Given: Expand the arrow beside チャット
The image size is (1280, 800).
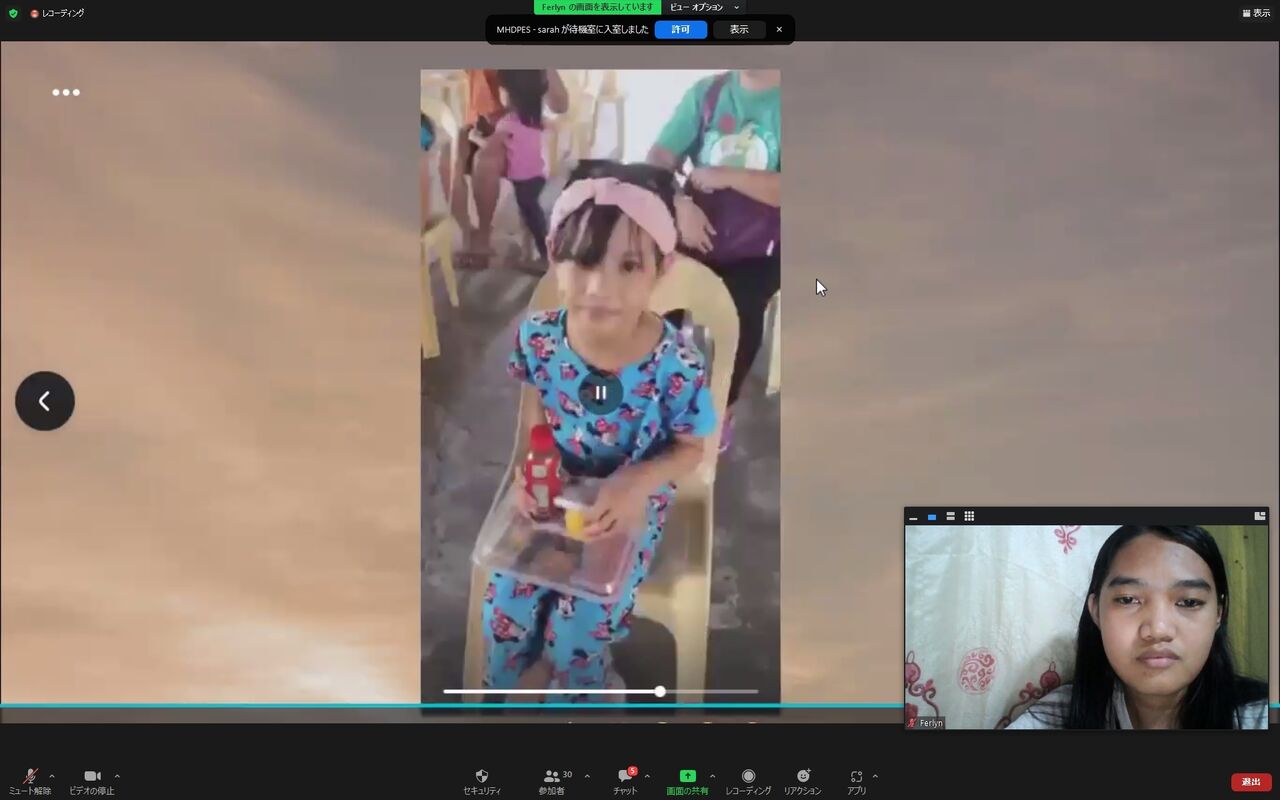Looking at the screenshot, I should [647, 776].
